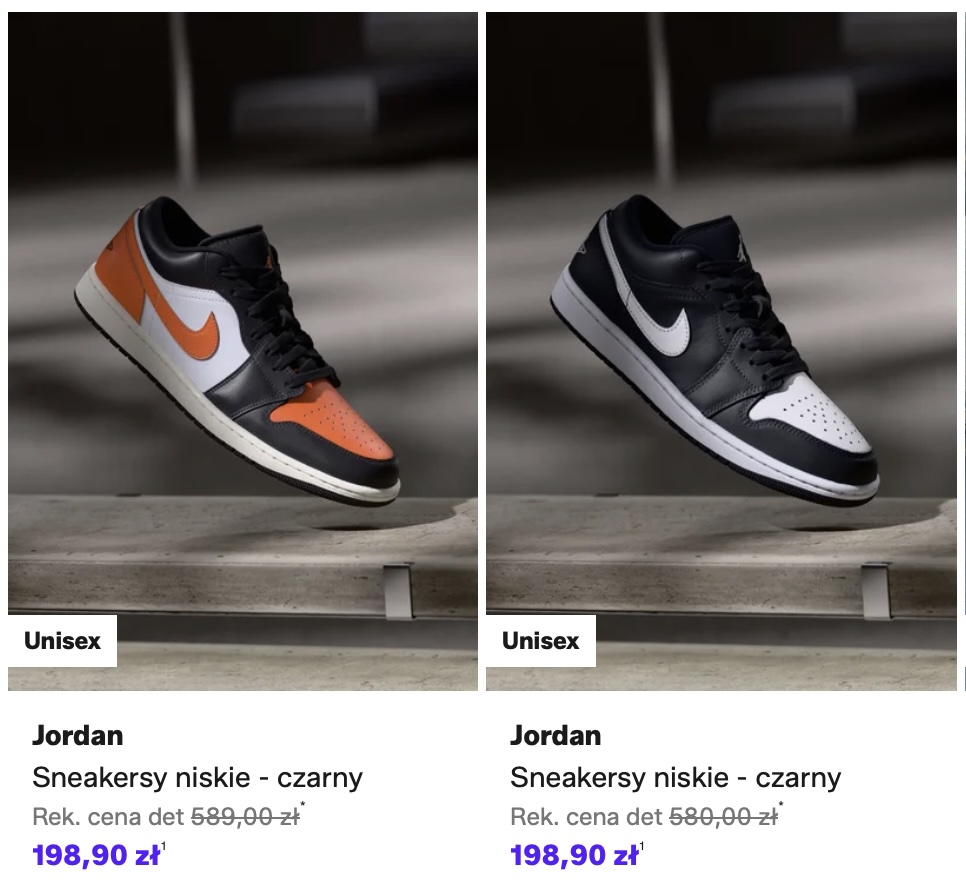This screenshot has height=882, width=966.
Task: Open the black and white Jordan sneaker image
Action: point(721,351)
